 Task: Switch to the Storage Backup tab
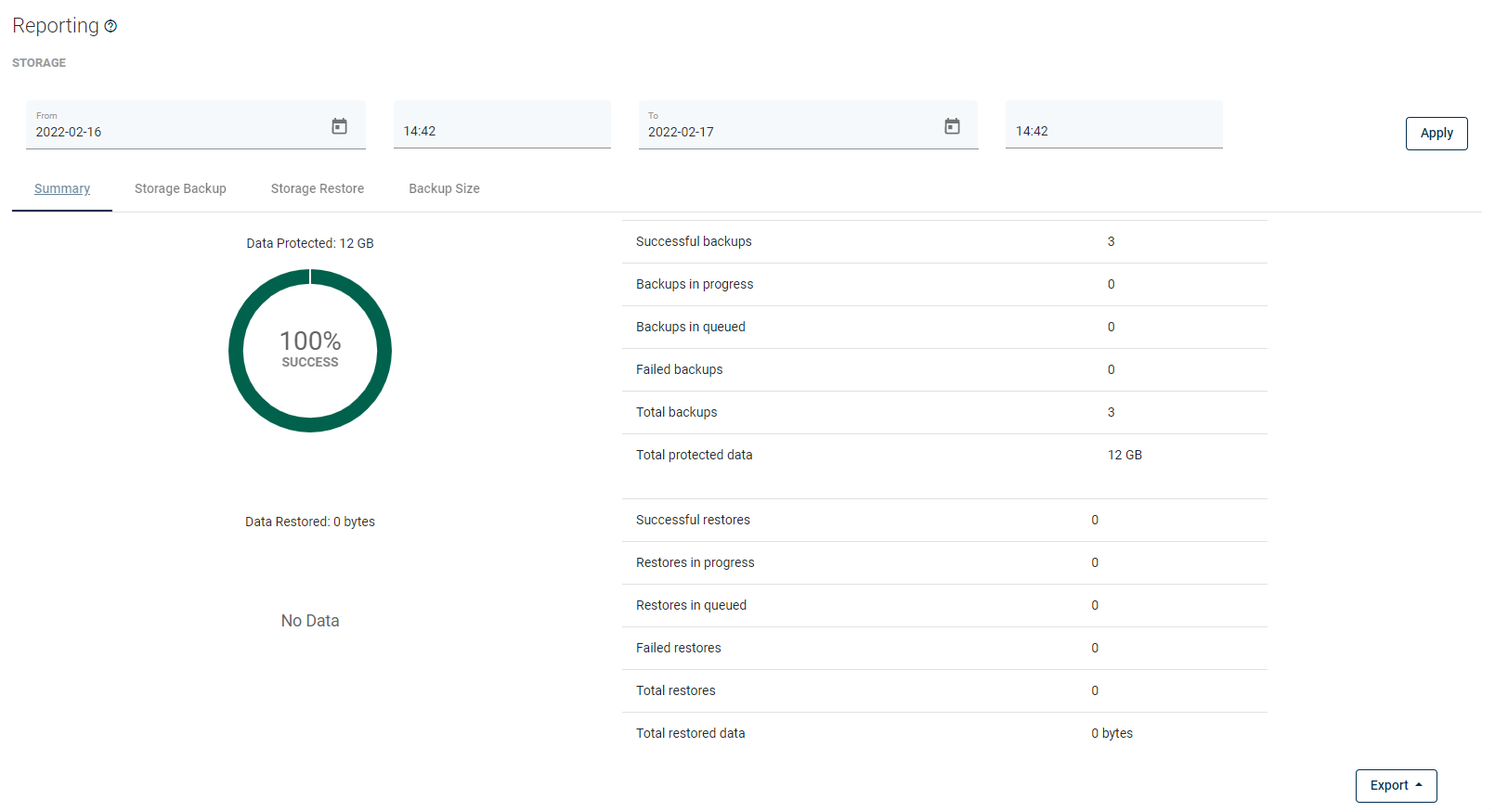point(180,188)
